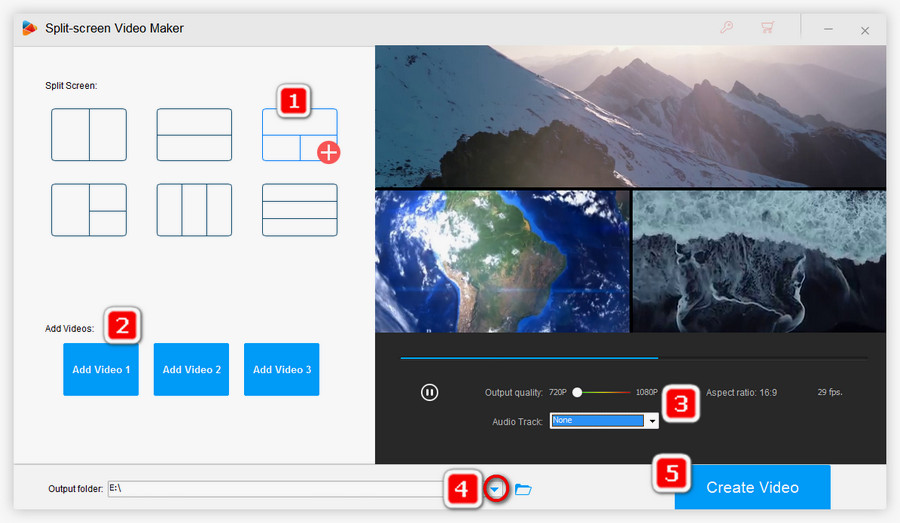This screenshot has width=900, height=523.
Task: Click the key register icon
Action: tap(727, 28)
